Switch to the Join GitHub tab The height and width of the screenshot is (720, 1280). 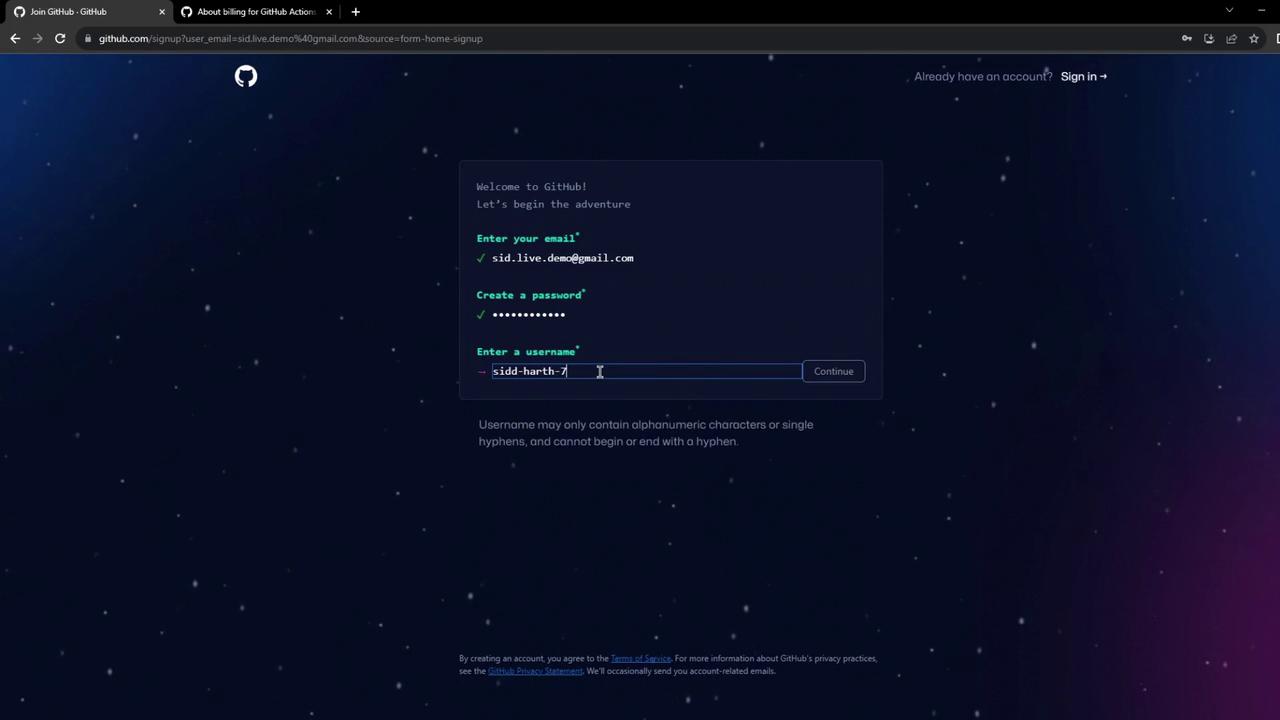pyautogui.click(x=86, y=12)
